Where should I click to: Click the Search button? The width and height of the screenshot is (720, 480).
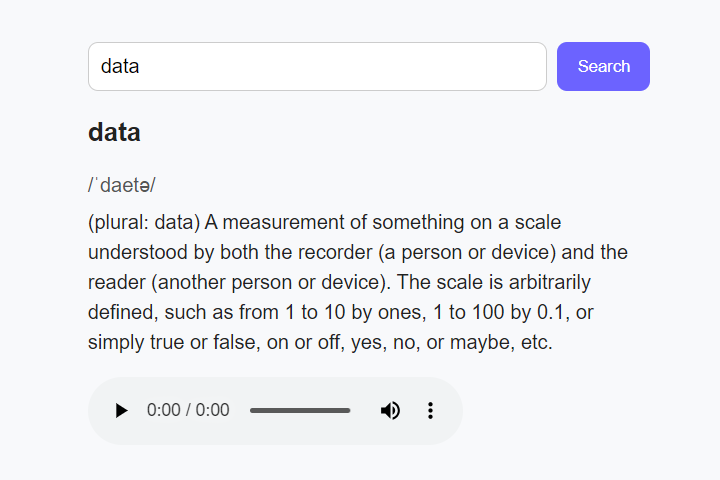(x=603, y=66)
